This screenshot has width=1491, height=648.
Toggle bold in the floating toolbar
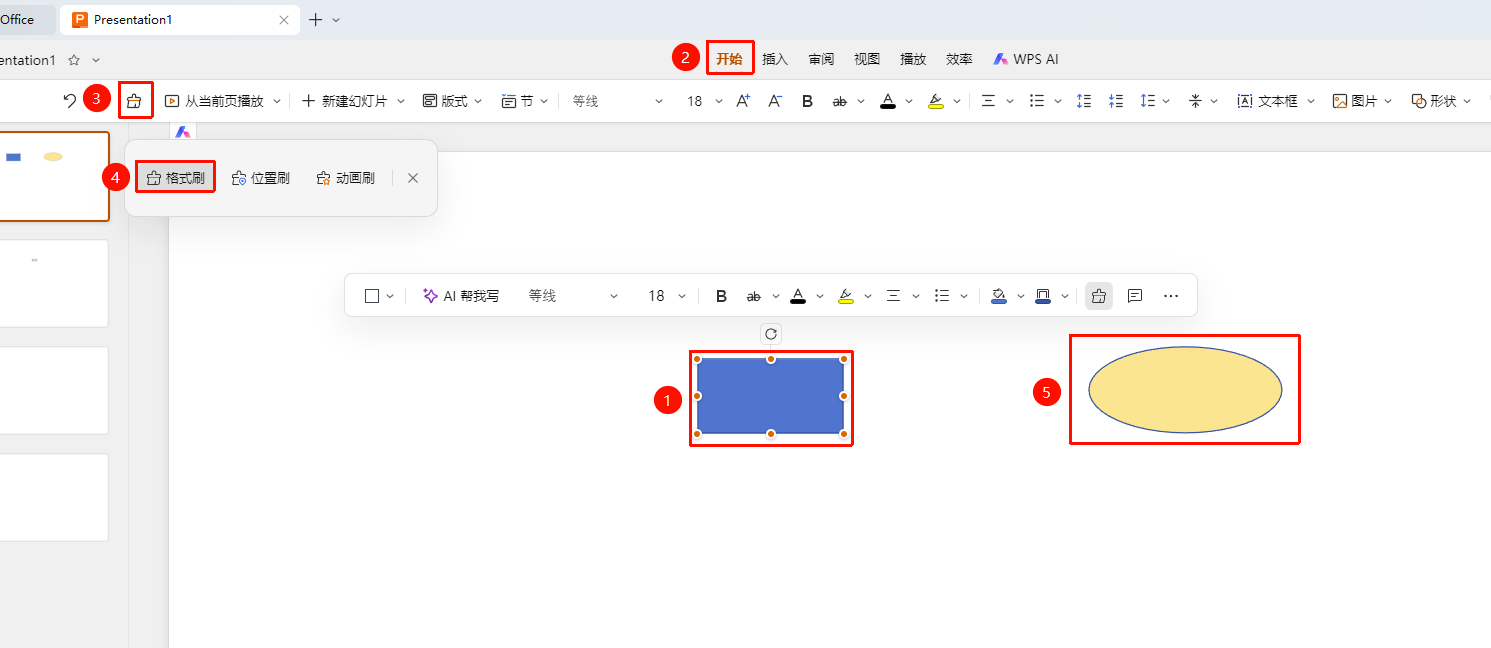721,296
